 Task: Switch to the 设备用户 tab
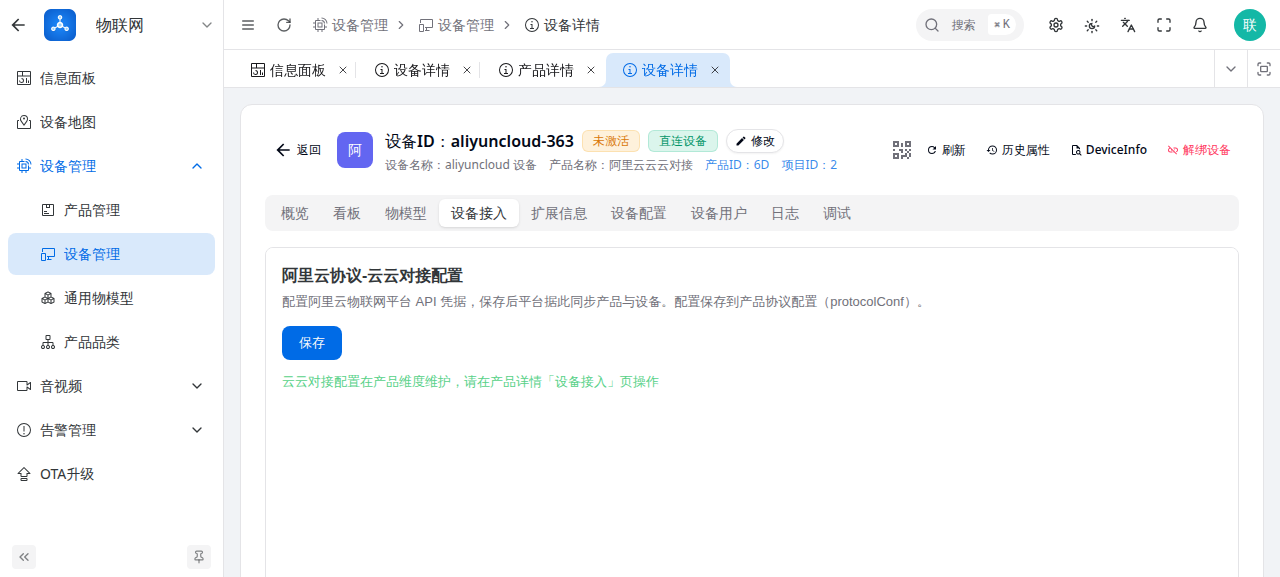tap(719, 213)
